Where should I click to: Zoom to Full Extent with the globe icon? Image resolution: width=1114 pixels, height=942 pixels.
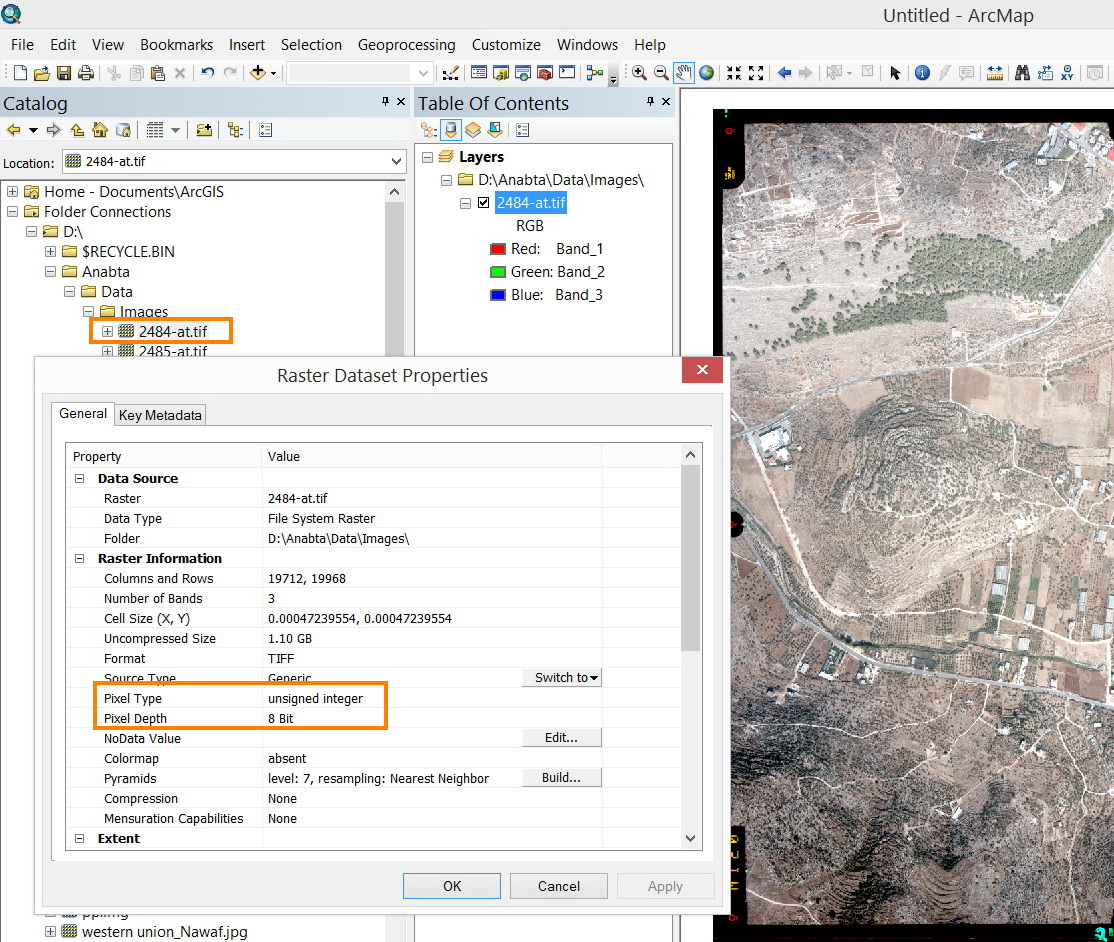tap(707, 72)
